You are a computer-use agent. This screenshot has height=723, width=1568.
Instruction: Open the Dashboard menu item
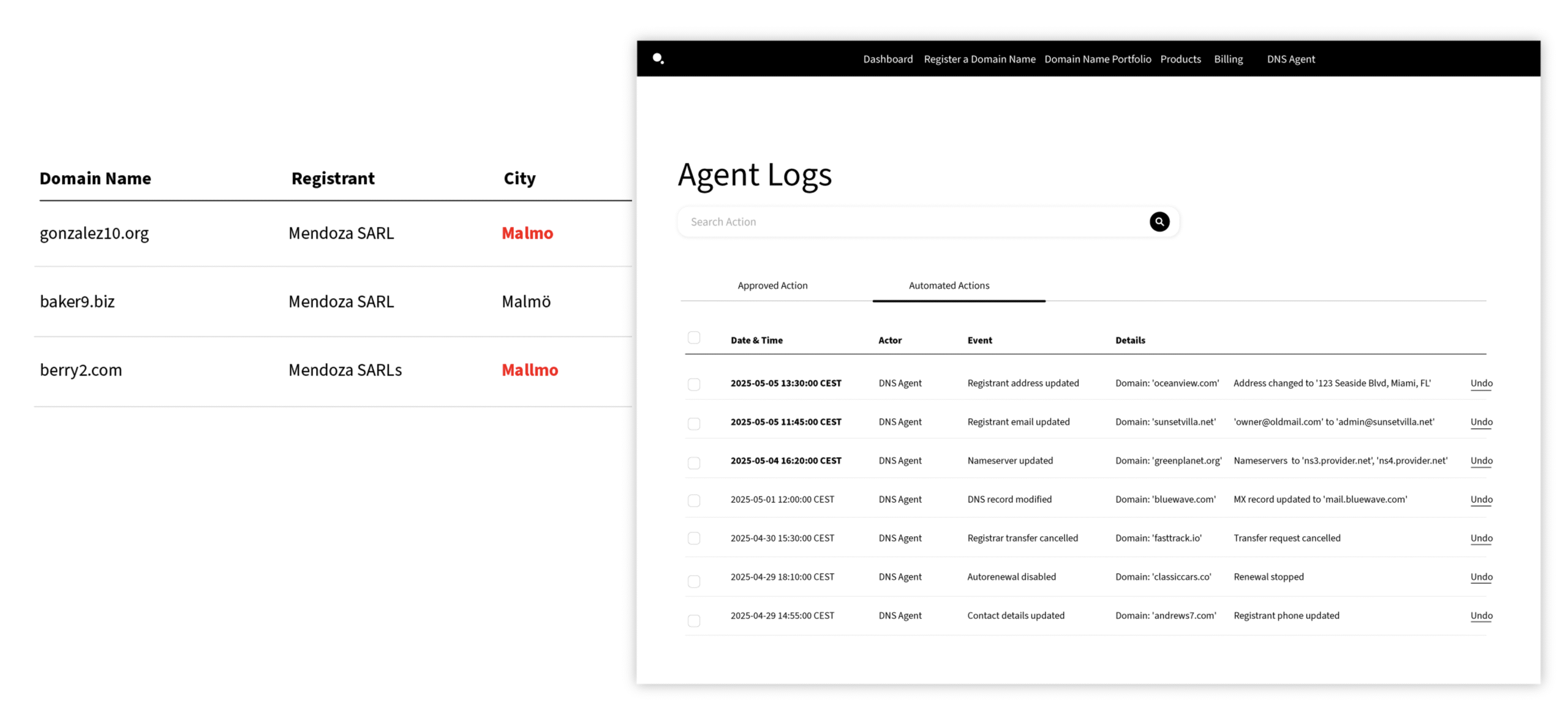click(888, 59)
